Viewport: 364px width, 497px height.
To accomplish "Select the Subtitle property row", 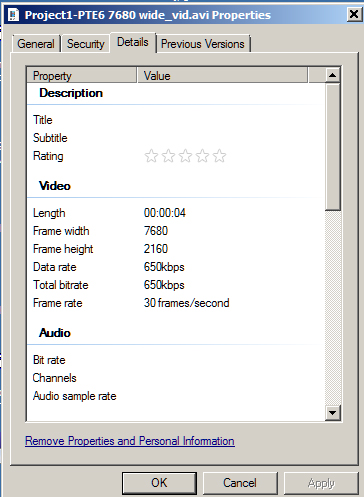I will click(x=176, y=138).
